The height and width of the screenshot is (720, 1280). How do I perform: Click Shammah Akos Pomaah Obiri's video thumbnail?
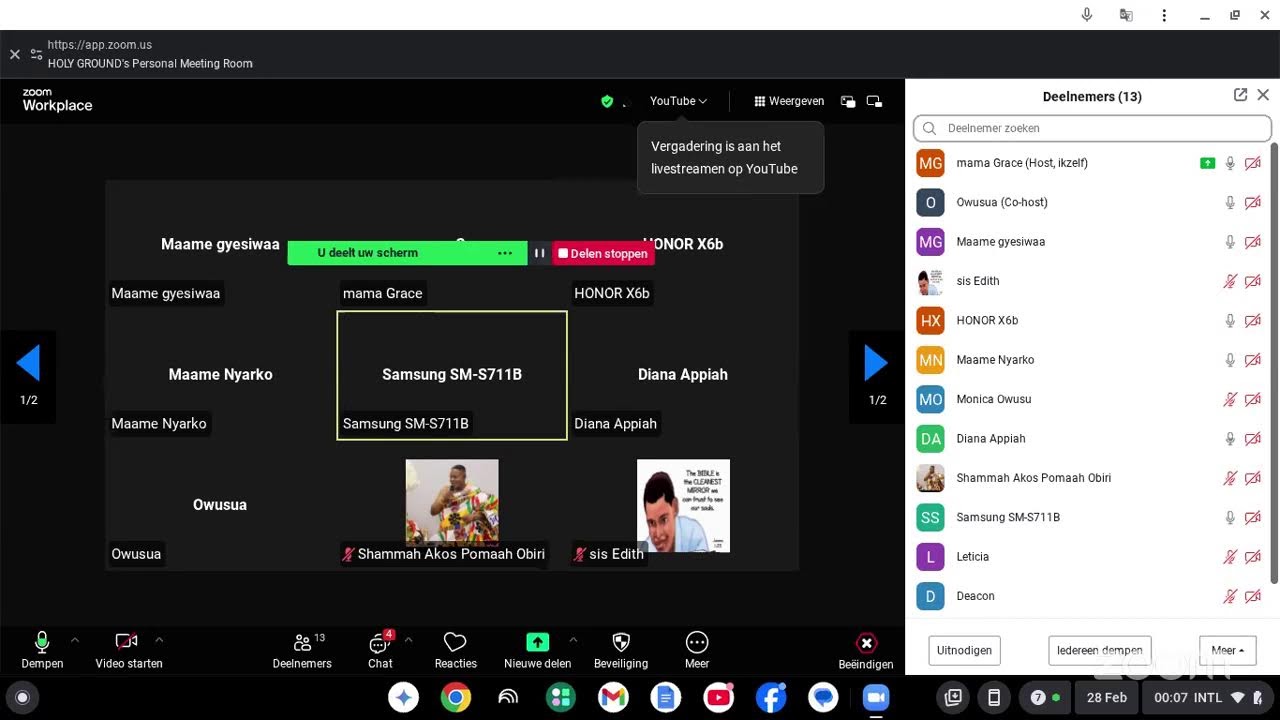click(x=452, y=501)
